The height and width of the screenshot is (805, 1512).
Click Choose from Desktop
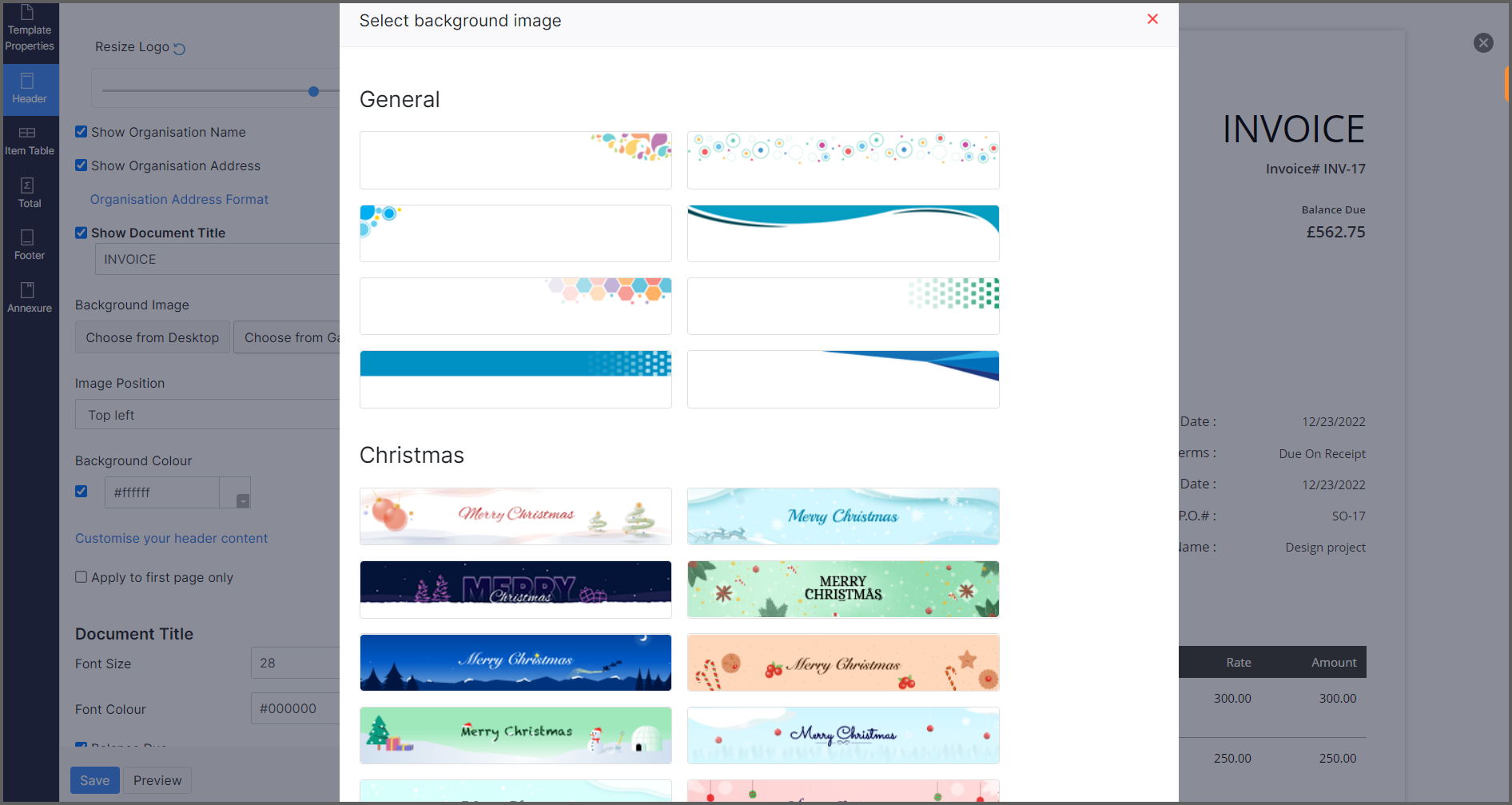(152, 337)
